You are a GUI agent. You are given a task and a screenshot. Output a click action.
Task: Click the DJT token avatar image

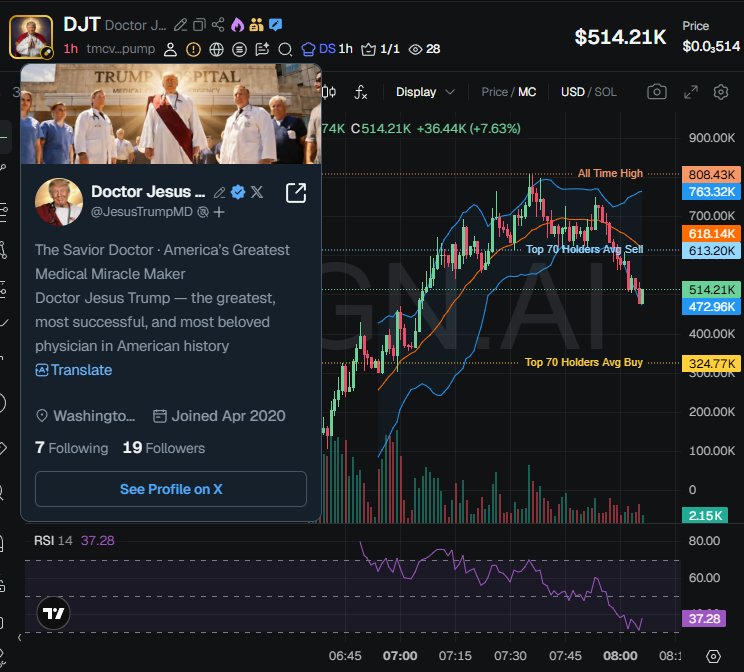coord(31,36)
